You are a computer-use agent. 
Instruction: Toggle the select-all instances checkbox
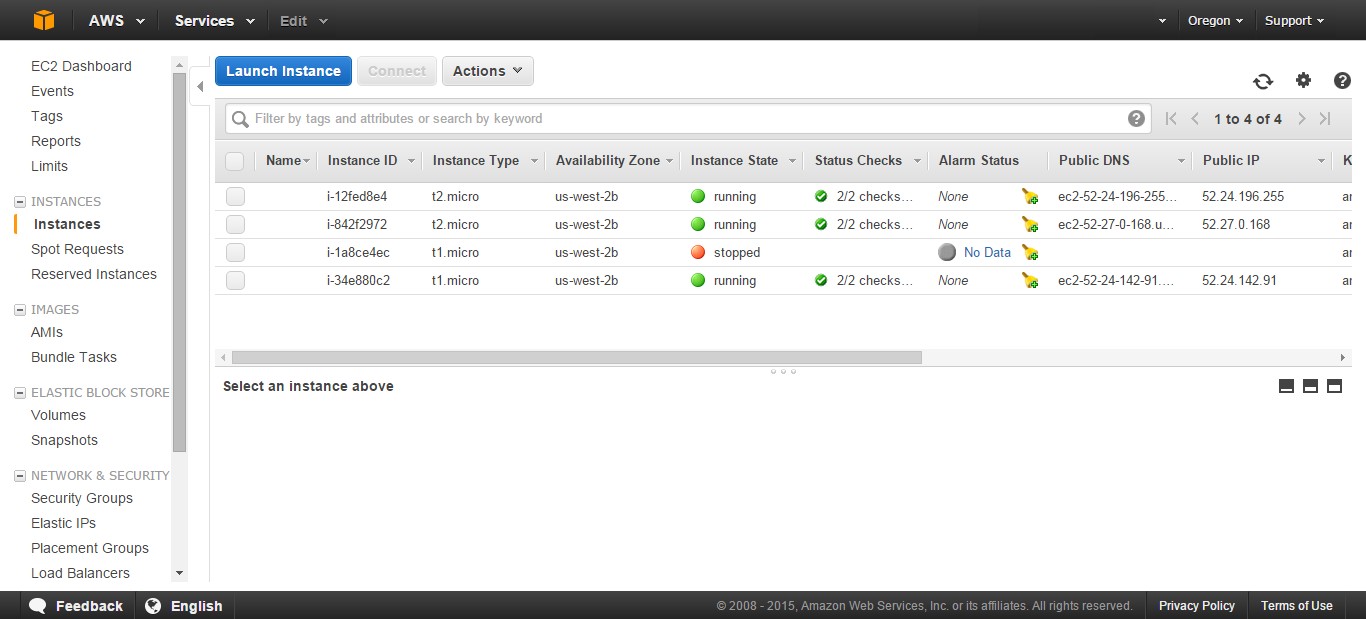point(235,161)
